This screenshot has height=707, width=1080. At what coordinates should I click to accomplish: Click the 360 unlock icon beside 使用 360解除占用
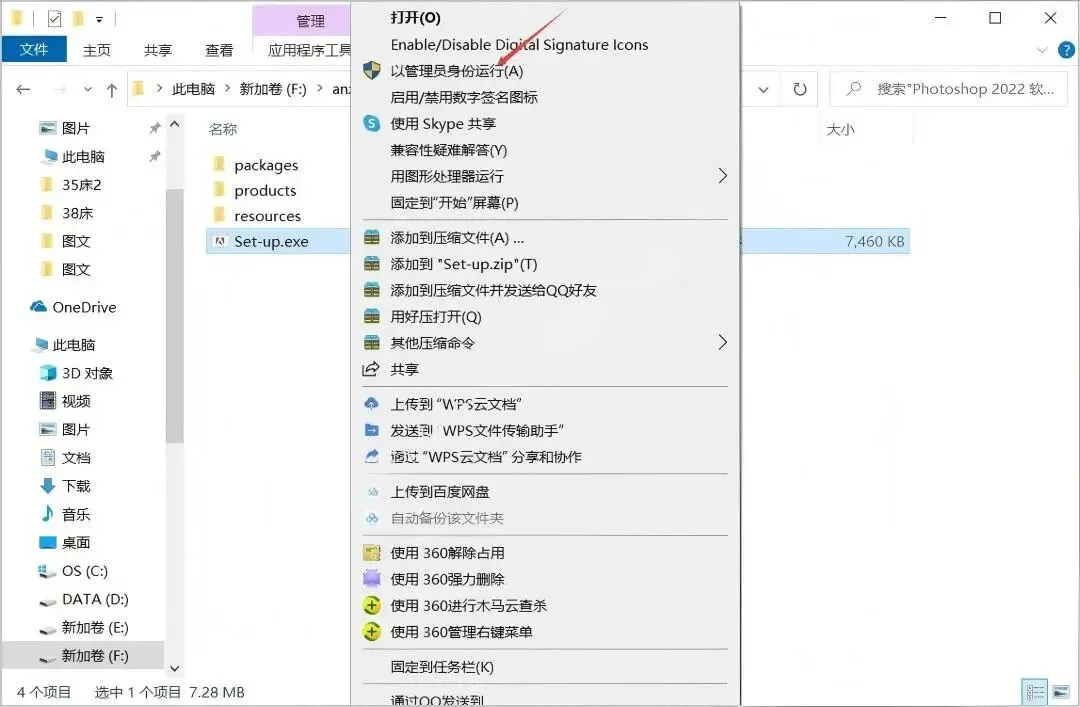(x=372, y=553)
